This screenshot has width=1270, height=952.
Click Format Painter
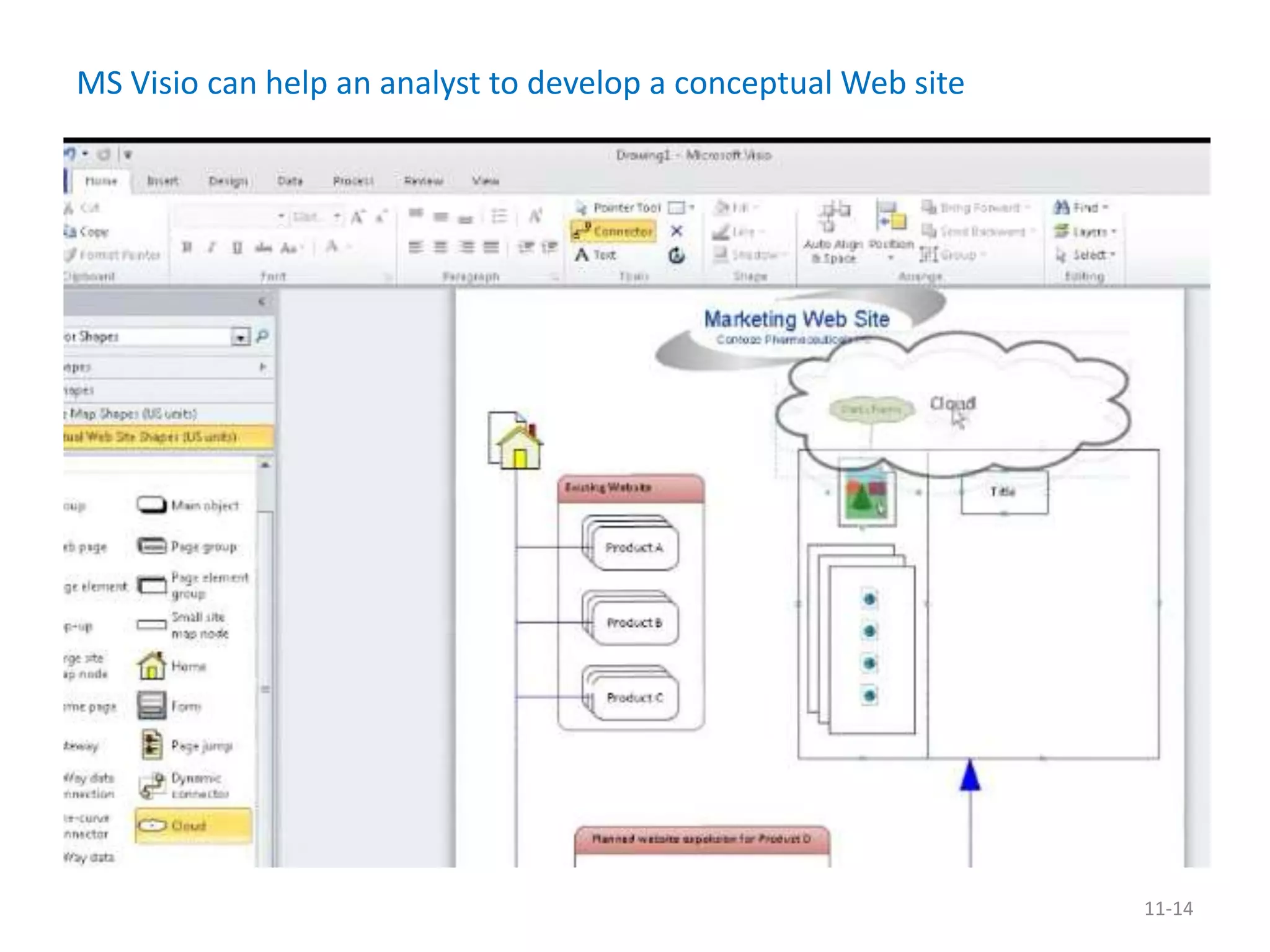tap(112, 255)
